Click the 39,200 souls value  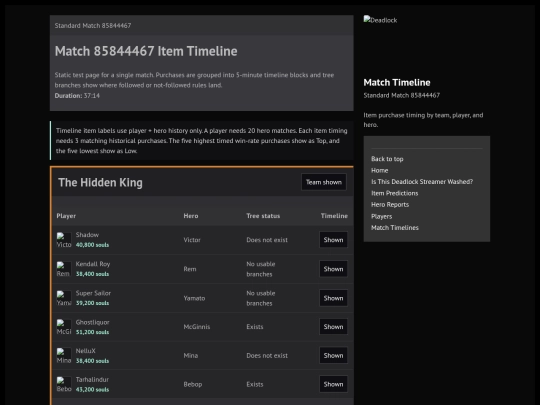click(x=92, y=303)
